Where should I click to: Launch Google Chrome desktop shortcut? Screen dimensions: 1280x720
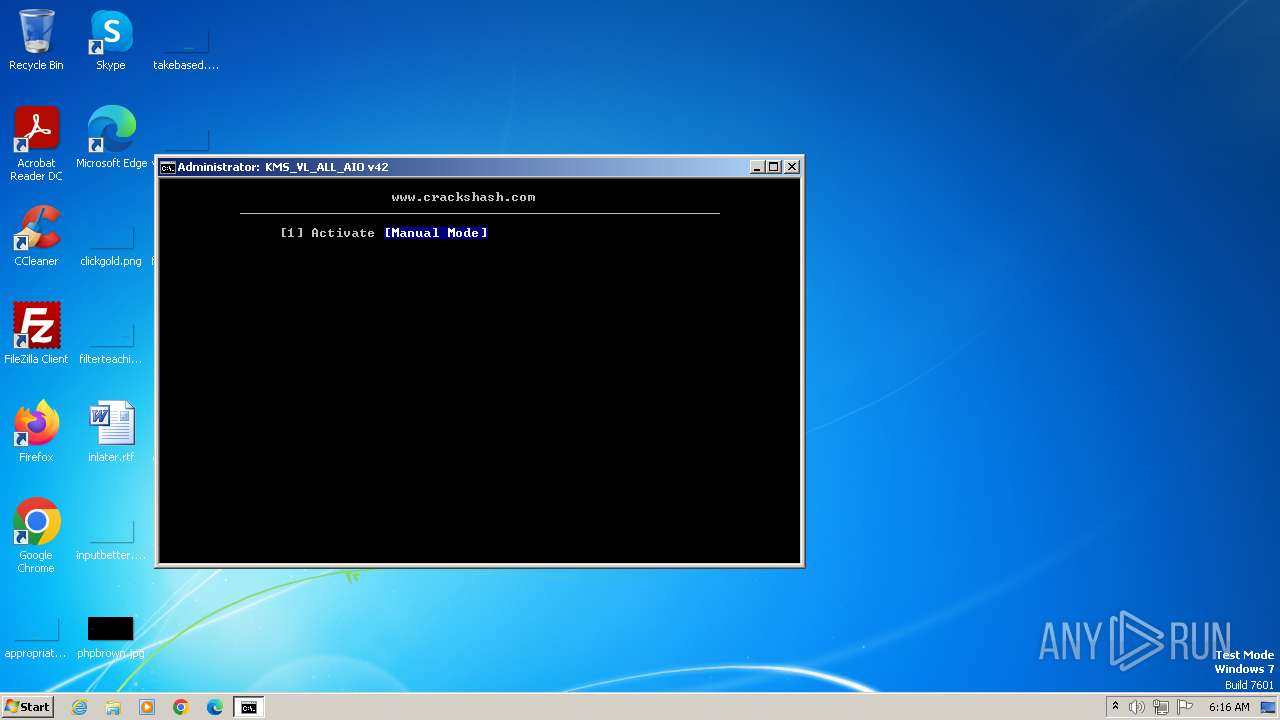(36, 536)
